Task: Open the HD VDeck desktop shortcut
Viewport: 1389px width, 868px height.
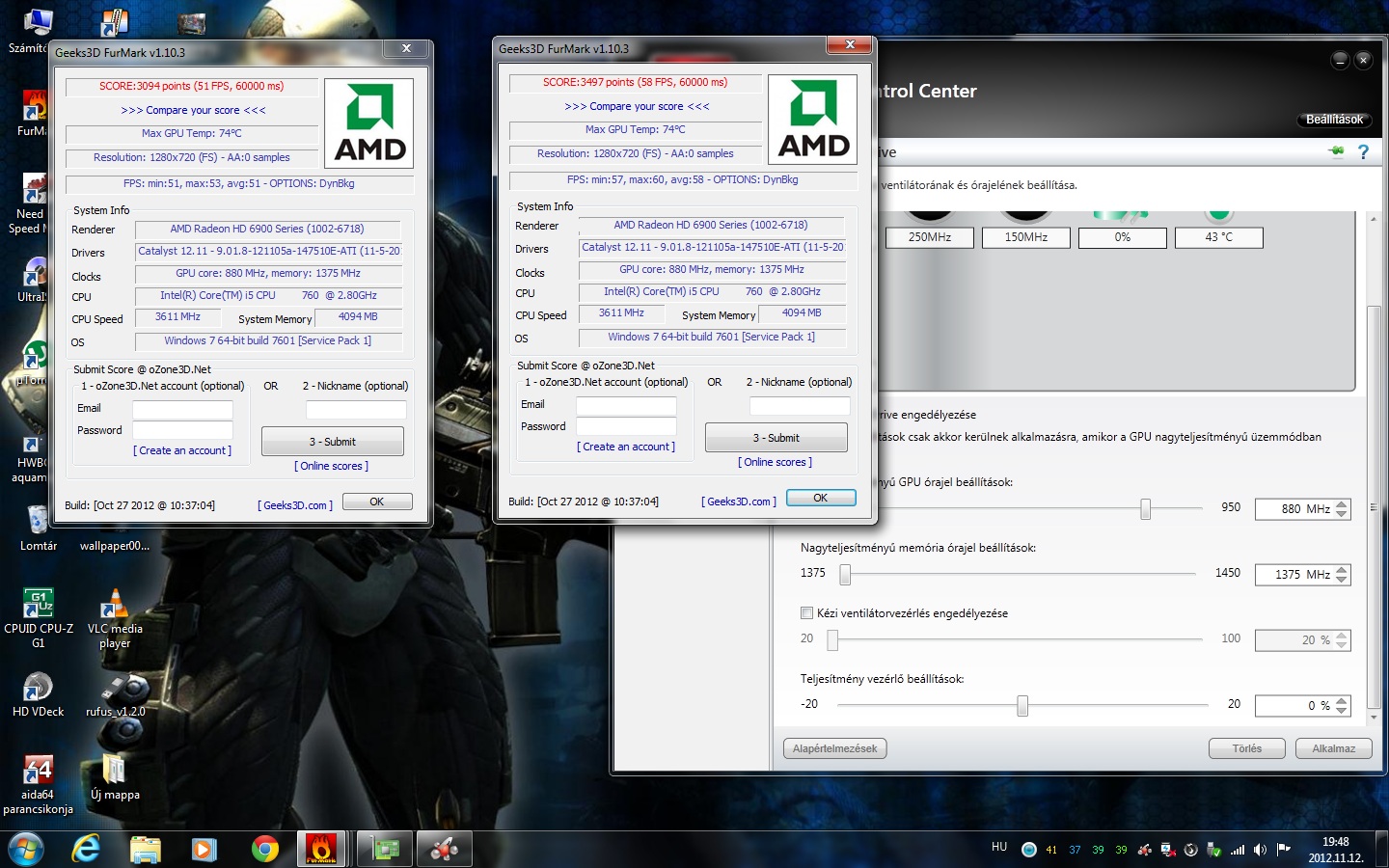Action: click(x=38, y=694)
